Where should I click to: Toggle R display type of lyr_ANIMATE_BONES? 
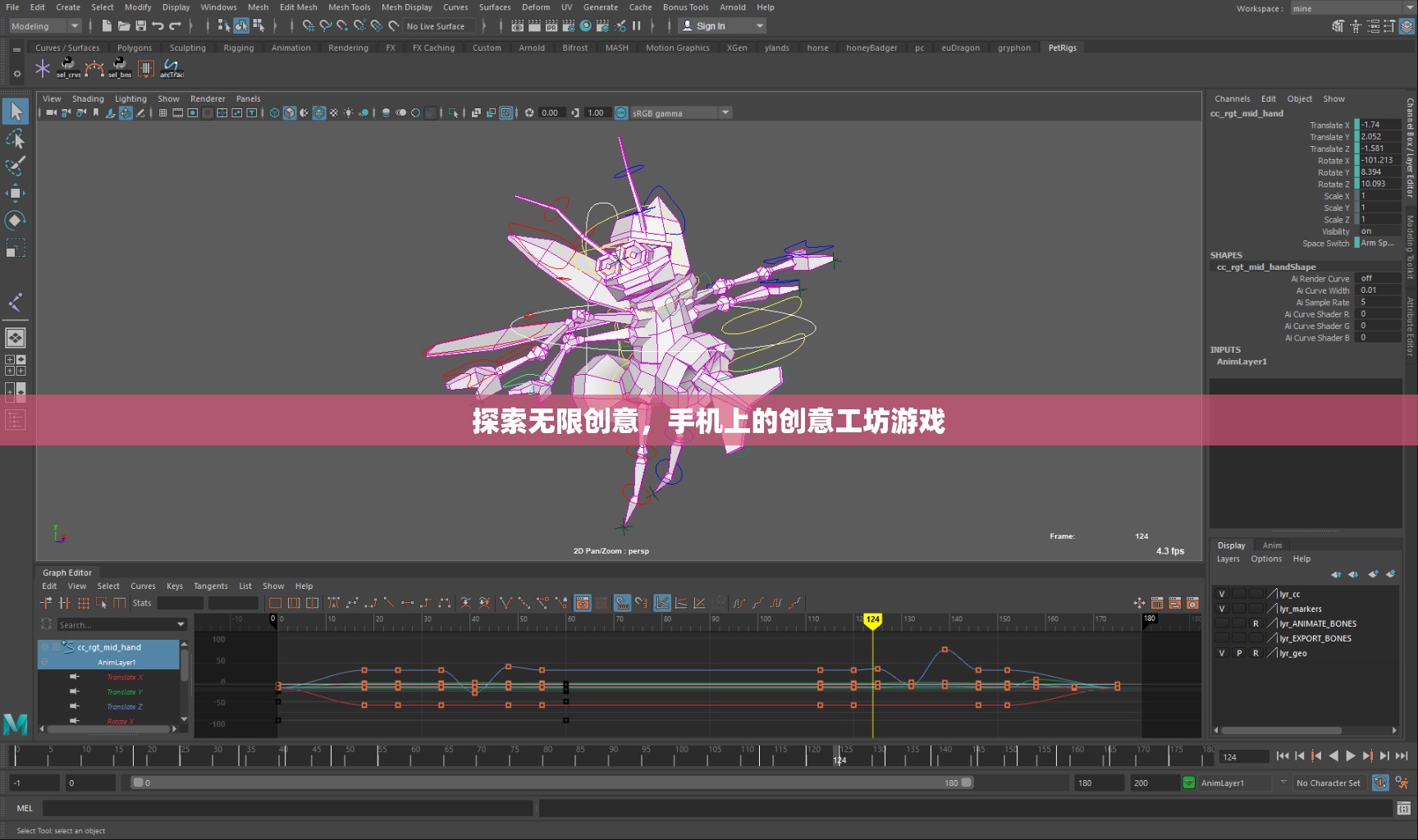1256,623
